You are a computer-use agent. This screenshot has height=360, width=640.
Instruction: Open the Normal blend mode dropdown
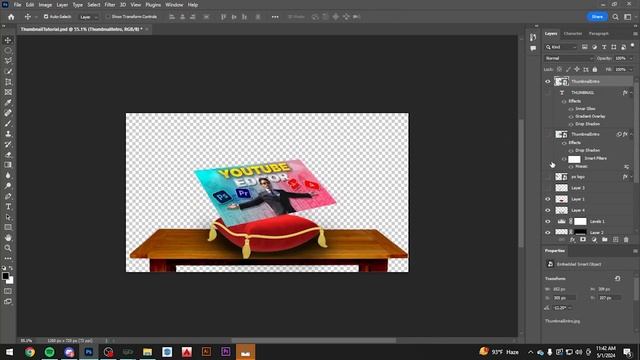pyautogui.click(x=569, y=58)
